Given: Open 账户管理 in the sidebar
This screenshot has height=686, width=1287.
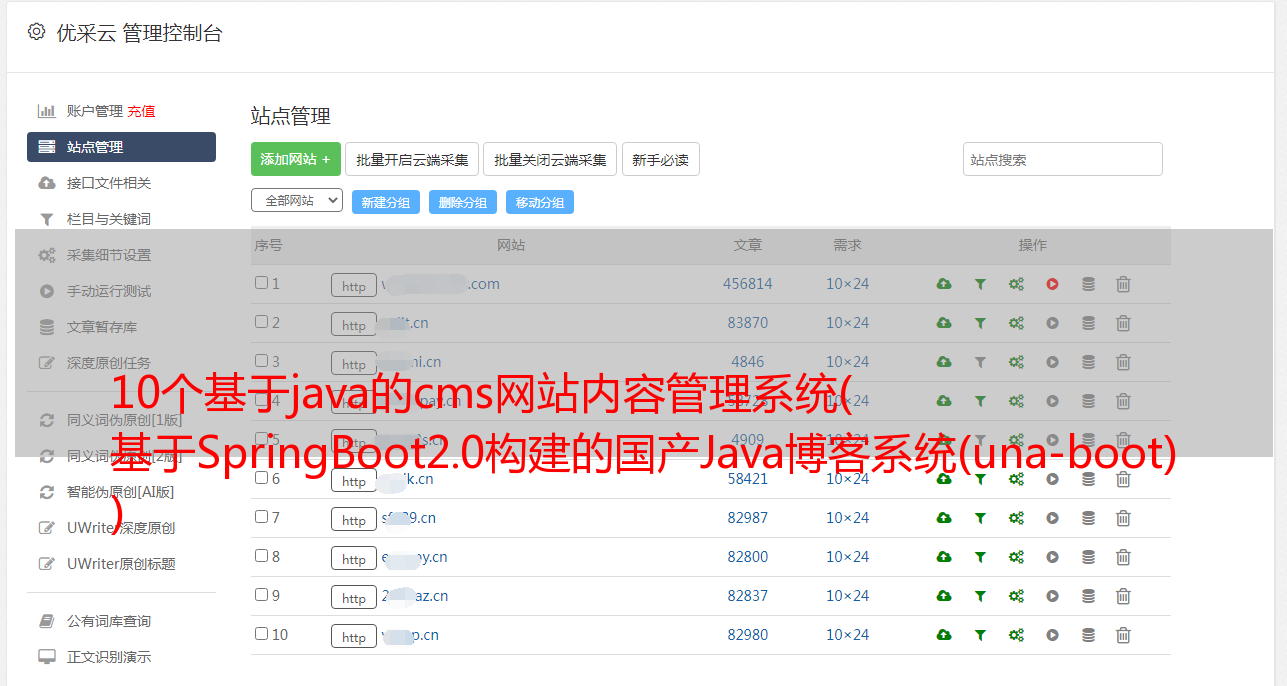Looking at the screenshot, I should pyautogui.click(x=94, y=111).
